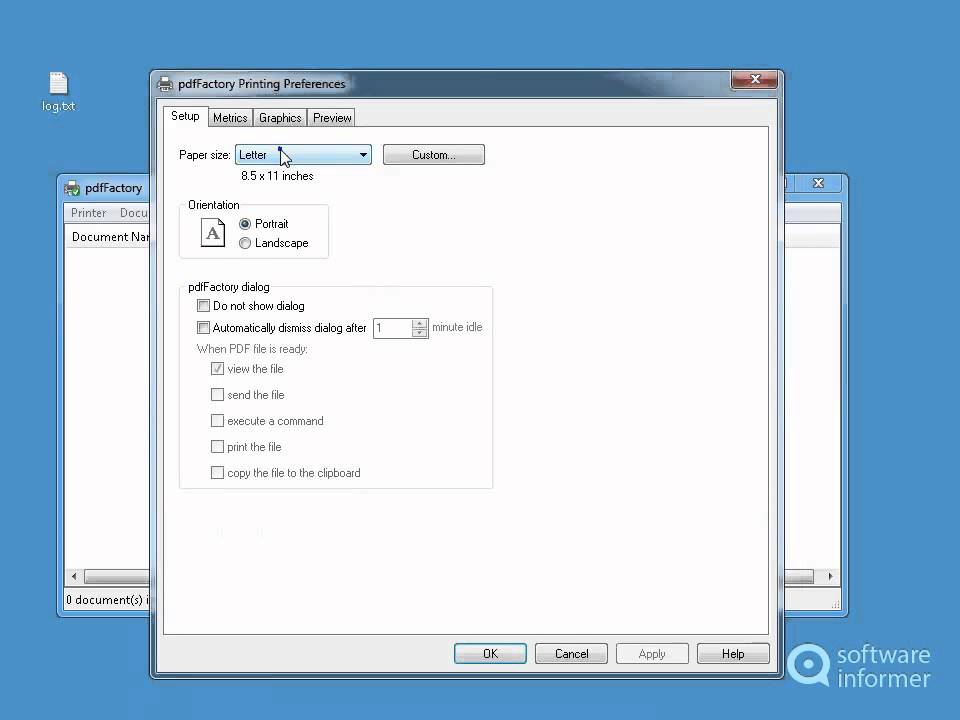This screenshot has width=960, height=720.
Task: Click left scroll arrow in pdfFactory window
Action: 74,576
